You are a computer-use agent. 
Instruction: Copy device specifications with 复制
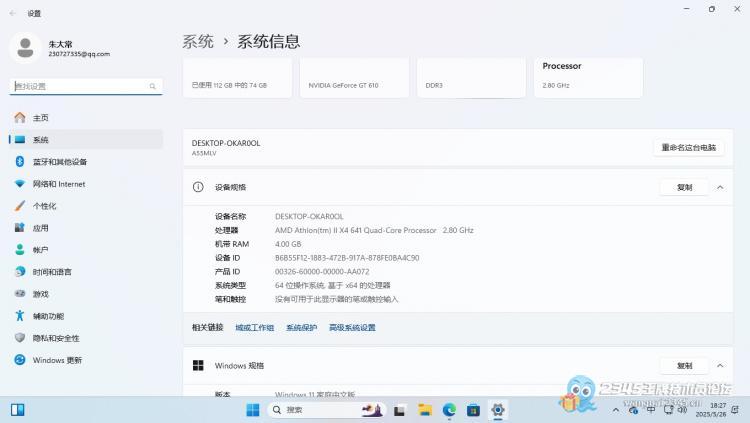point(684,187)
